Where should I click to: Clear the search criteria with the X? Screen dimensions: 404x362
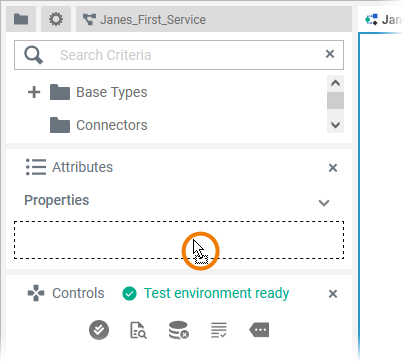coord(330,54)
